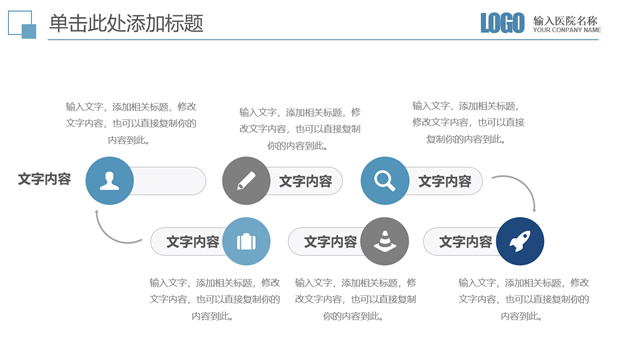The height and width of the screenshot is (361, 635).
Task: Click the LOGO graphic in header
Action: [x=502, y=23]
